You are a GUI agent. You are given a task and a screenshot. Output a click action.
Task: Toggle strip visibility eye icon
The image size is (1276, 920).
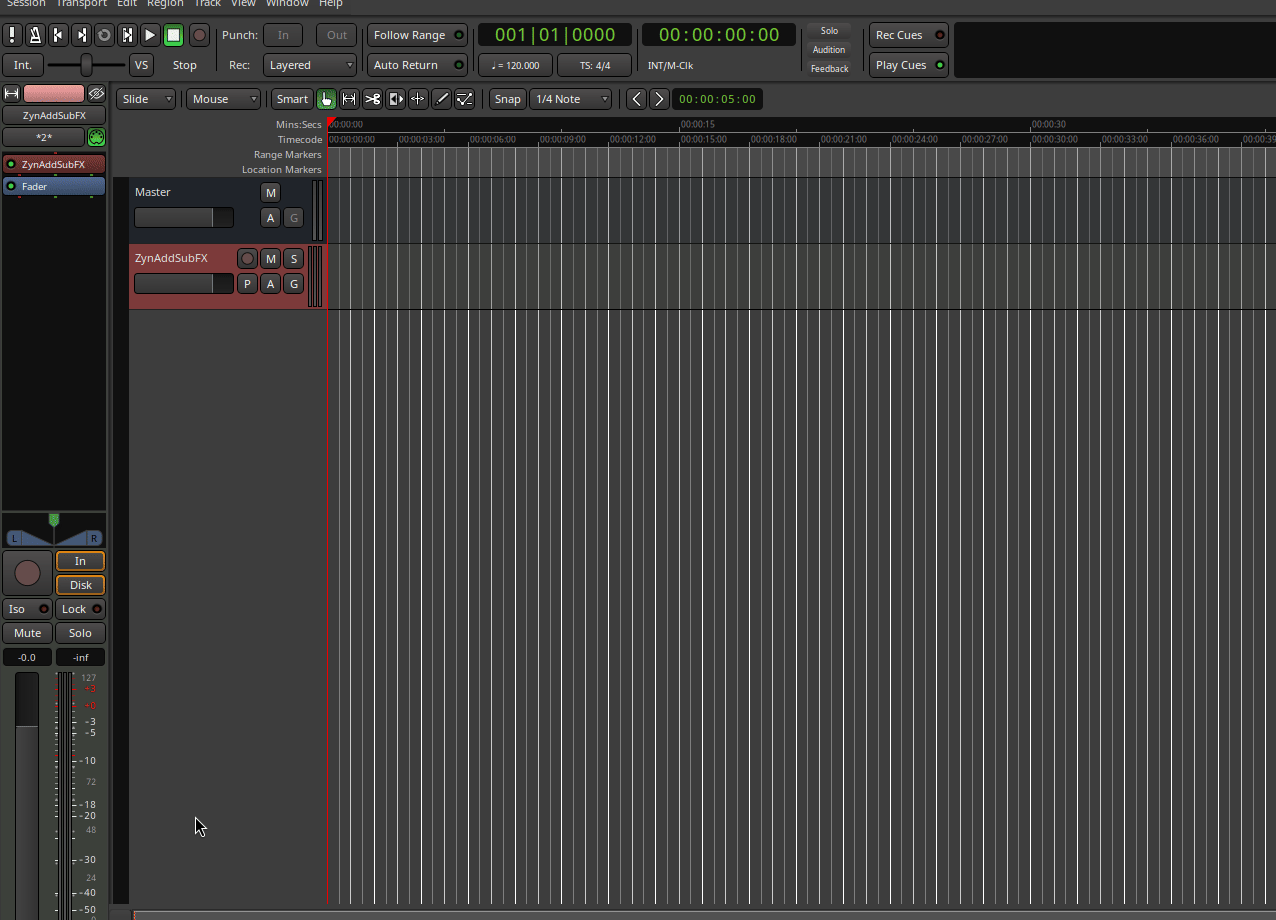click(96, 93)
